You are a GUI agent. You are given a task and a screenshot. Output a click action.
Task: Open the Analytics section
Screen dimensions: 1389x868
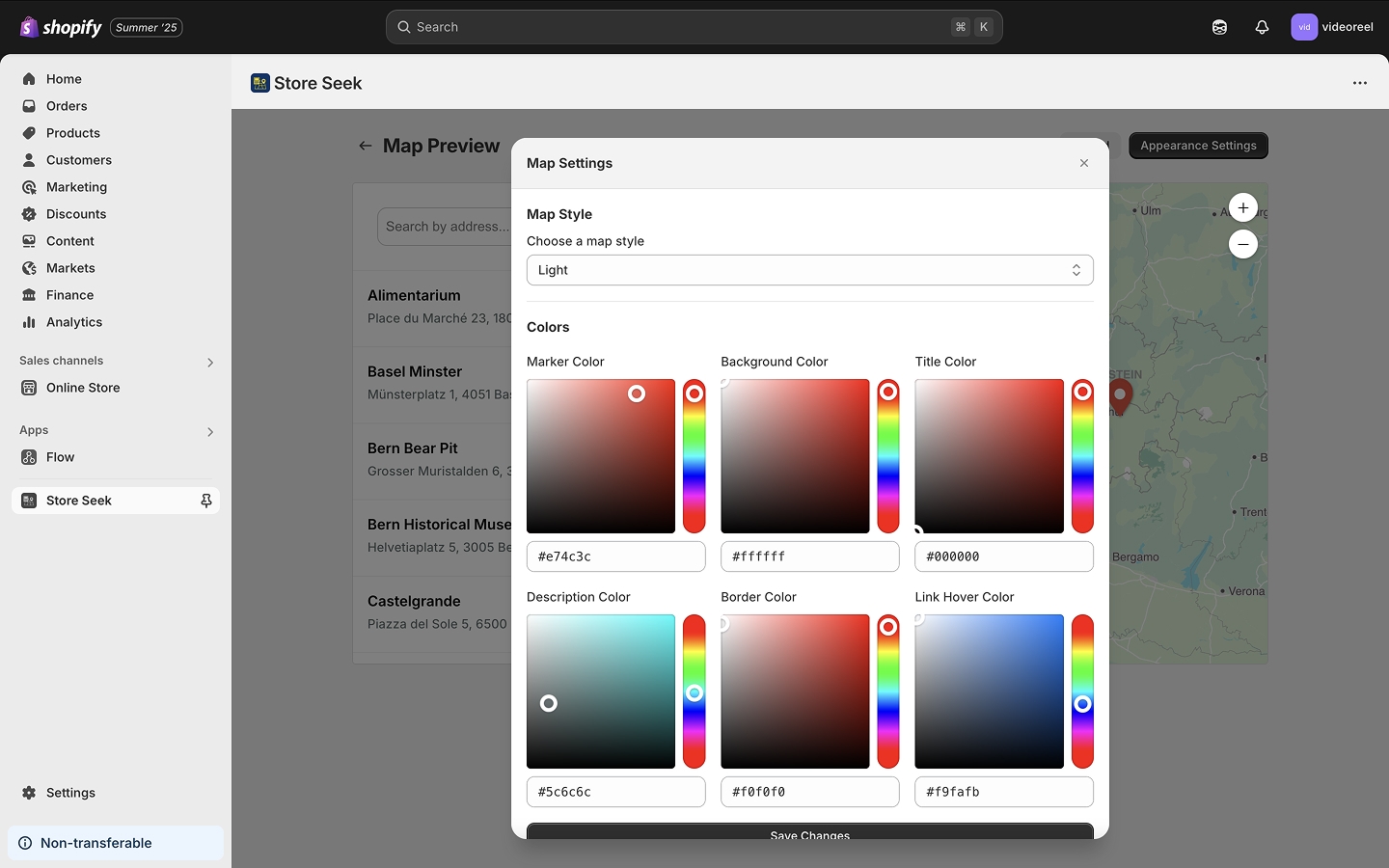(x=72, y=322)
